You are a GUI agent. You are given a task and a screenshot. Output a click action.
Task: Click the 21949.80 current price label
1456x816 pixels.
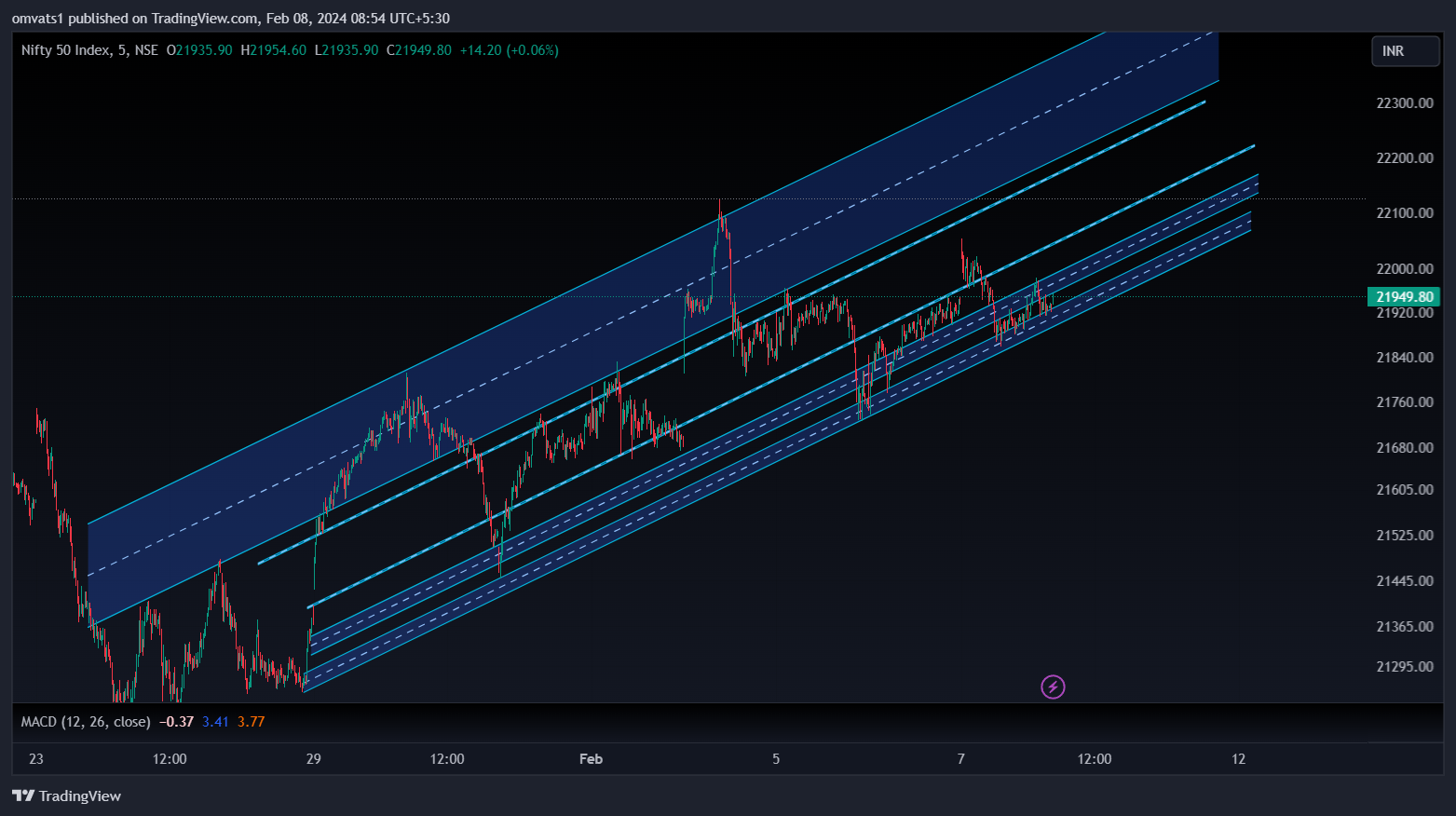[1404, 297]
